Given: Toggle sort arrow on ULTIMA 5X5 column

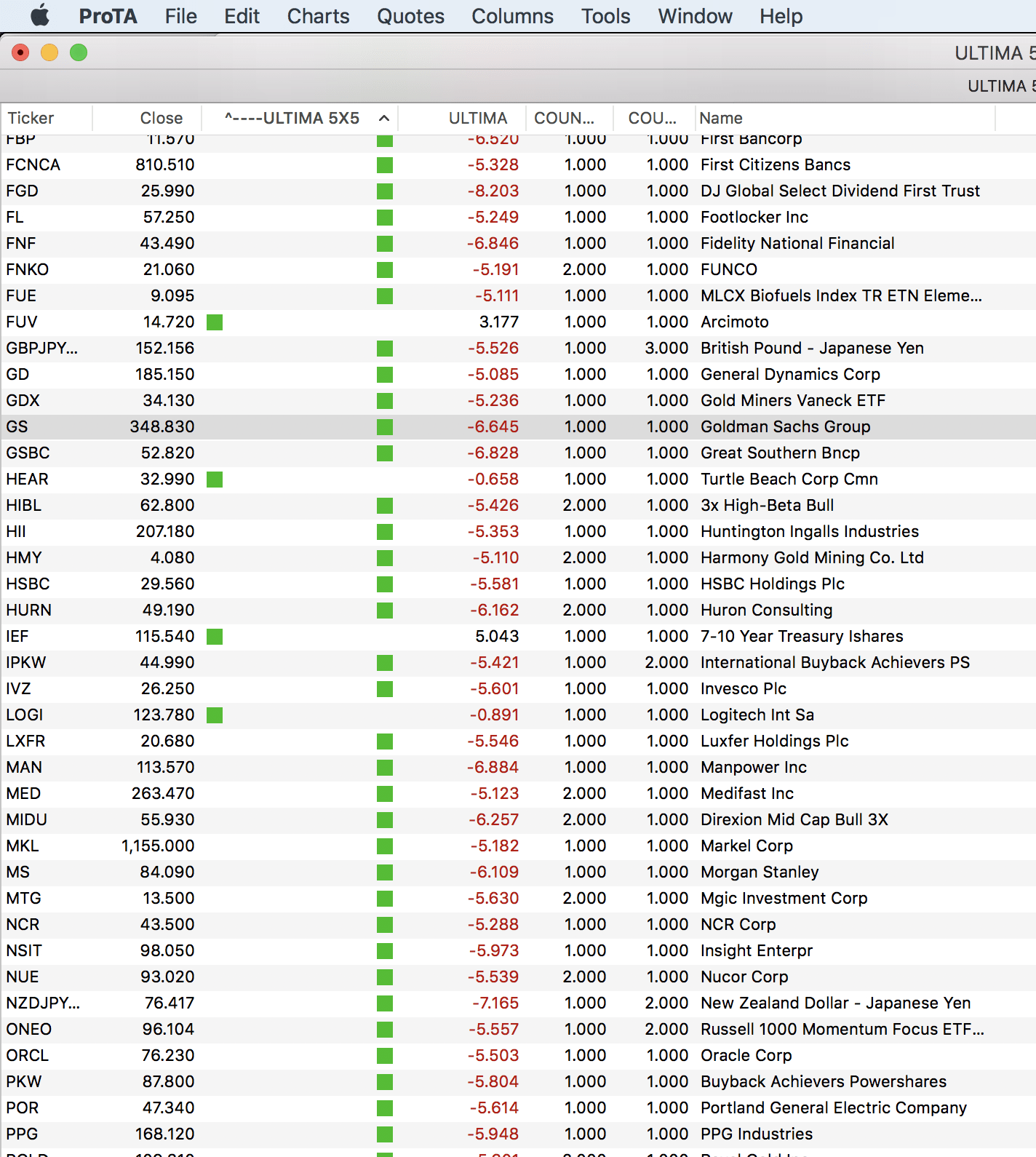Looking at the screenshot, I should [x=384, y=118].
